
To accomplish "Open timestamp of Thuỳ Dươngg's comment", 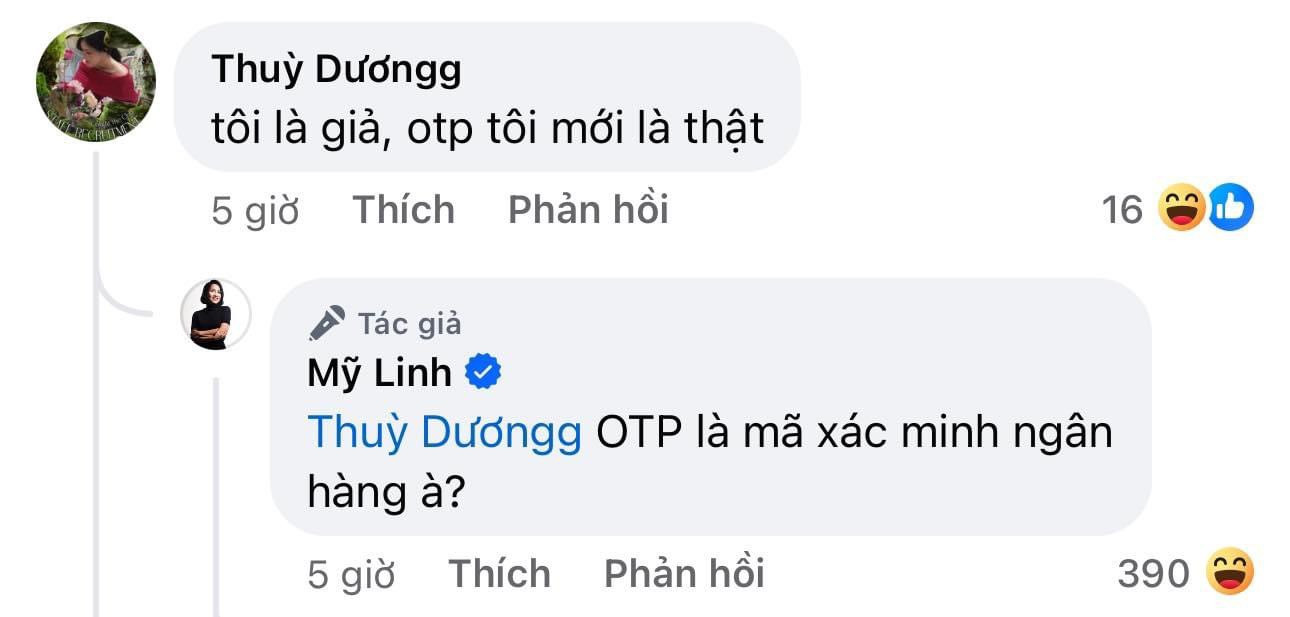I will click(x=255, y=211).
